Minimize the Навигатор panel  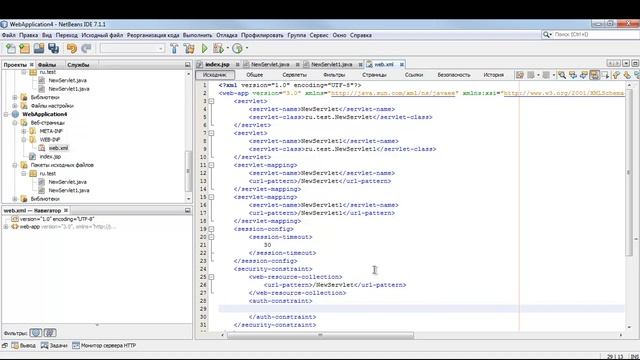(x=188, y=211)
